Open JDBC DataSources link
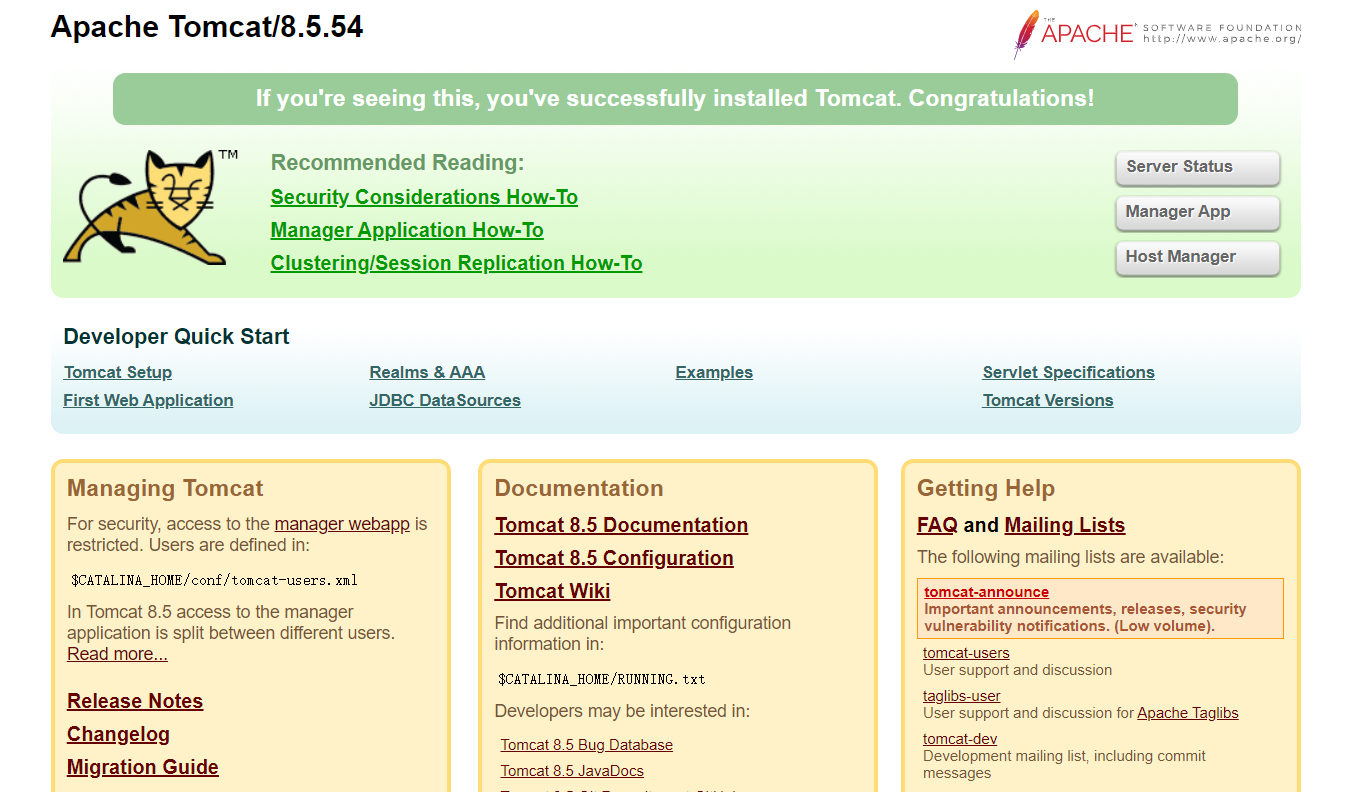Viewport: 1359px width, 792px height. pyautogui.click(x=445, y=400)
